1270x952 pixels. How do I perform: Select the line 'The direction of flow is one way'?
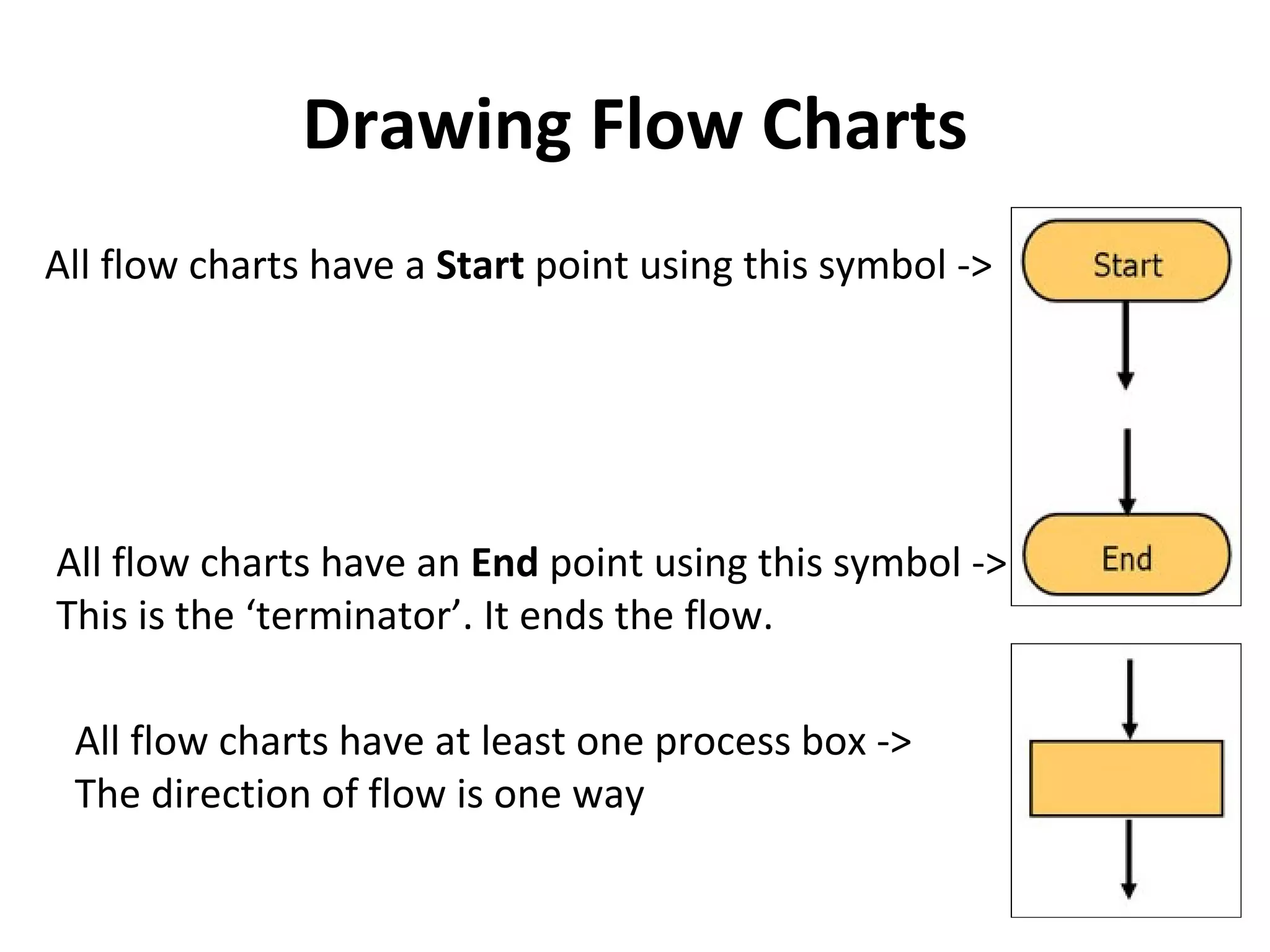[x=359, y=795]
